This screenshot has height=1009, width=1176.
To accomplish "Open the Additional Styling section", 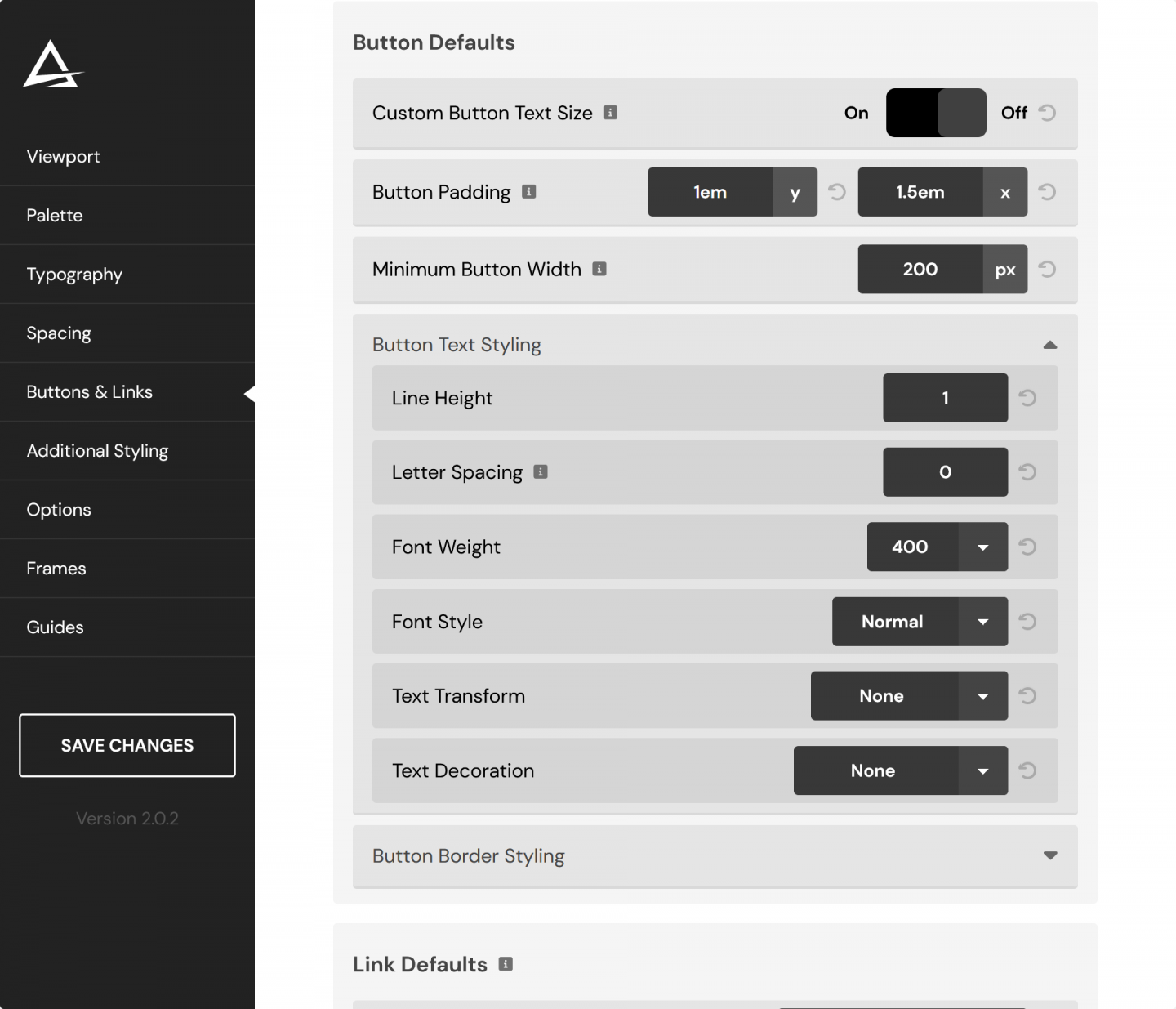I will [x=127, y=450].
